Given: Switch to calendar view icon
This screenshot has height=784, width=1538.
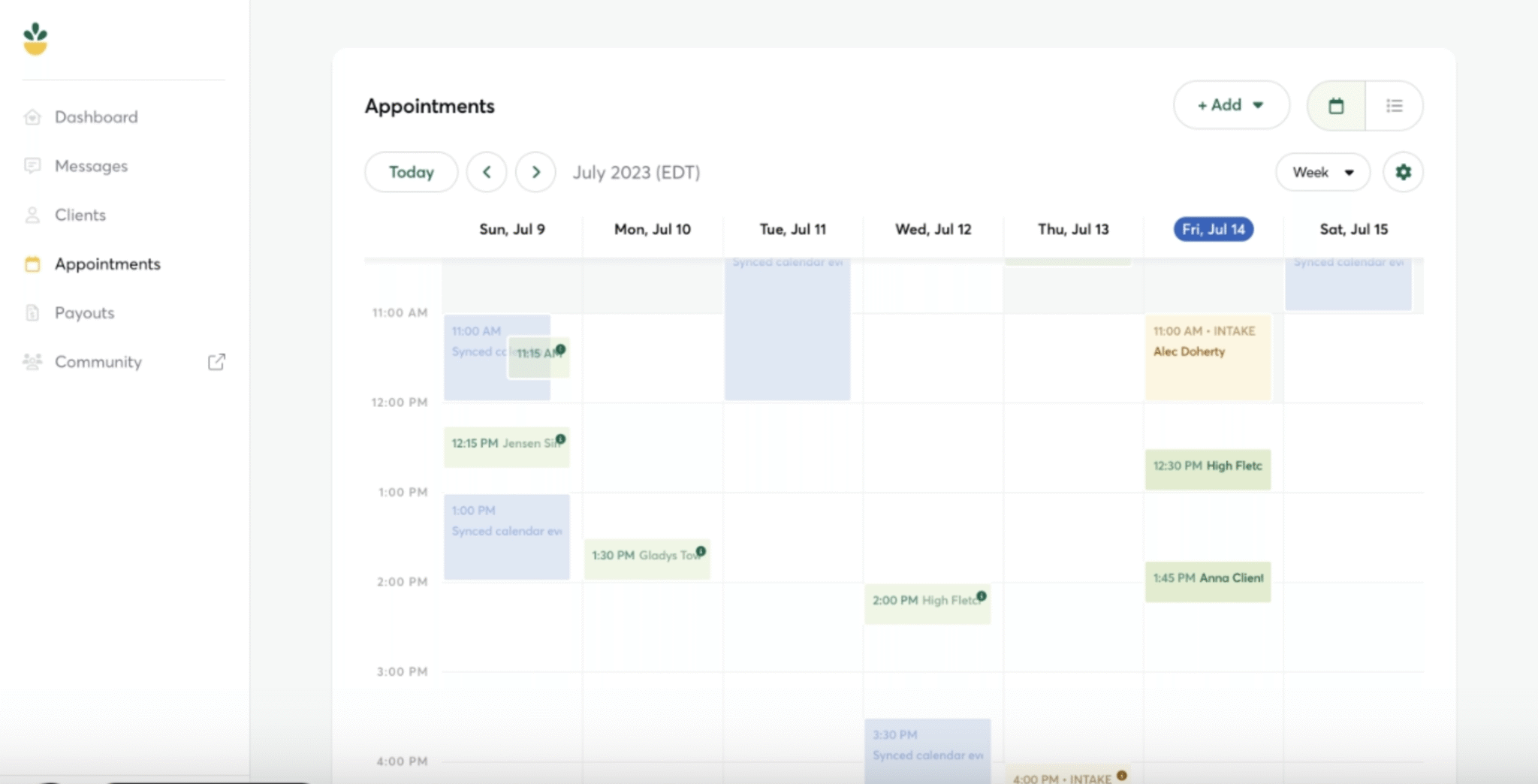Looking at the screenshot, I should tap(1336, 106).
